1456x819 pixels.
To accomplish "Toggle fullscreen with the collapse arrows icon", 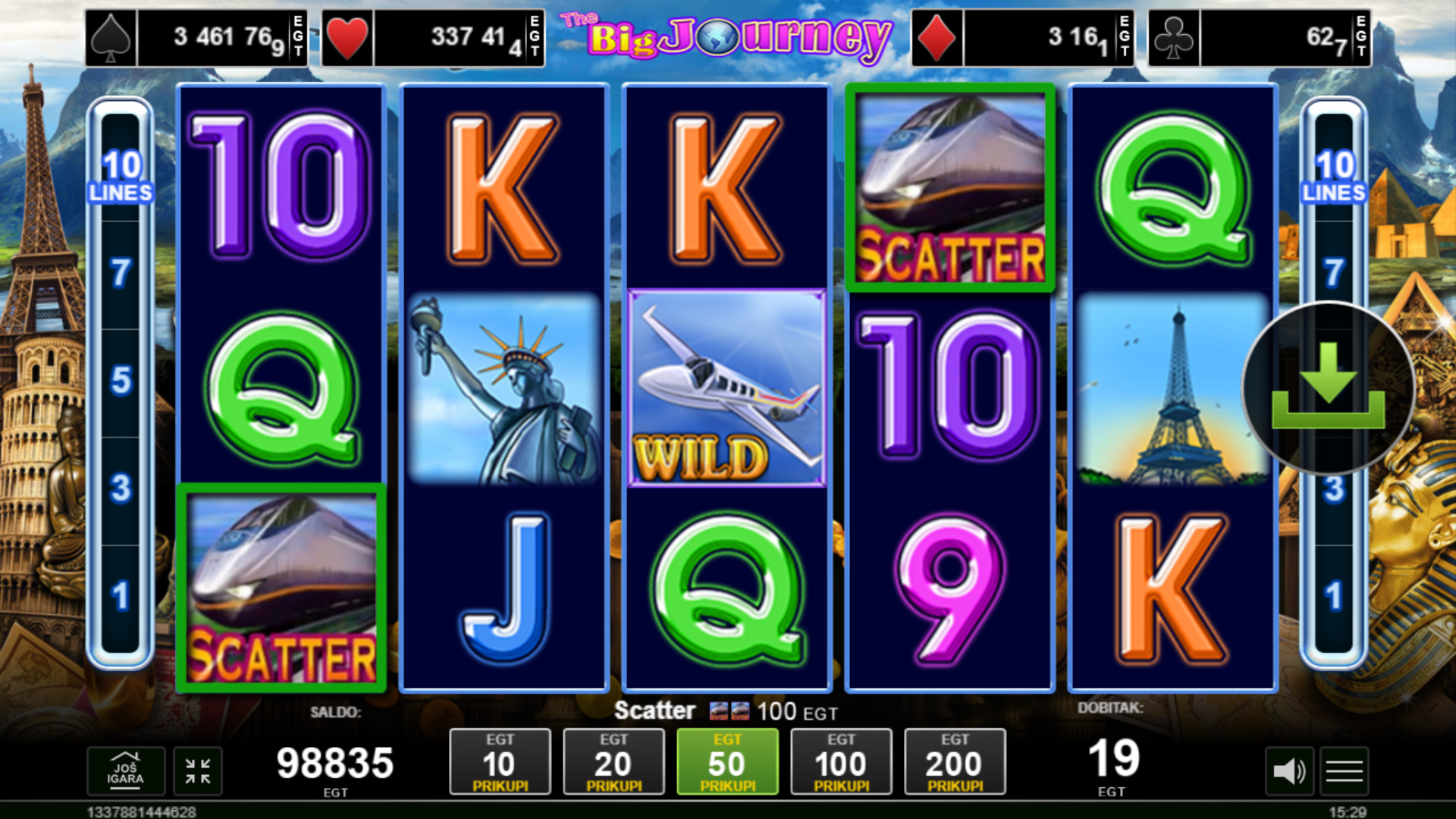I will click(198, 771).
